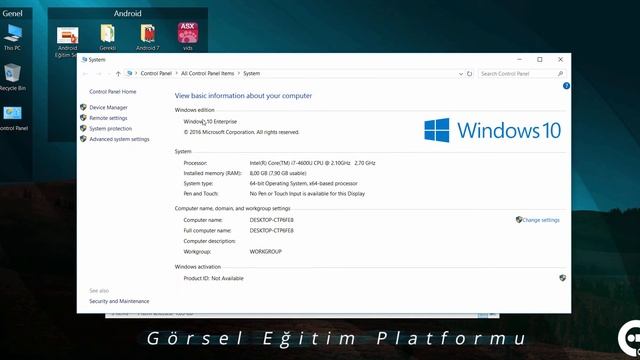Go to All Control Panel Items breadcrumb
The width and height of the screenshot is (640, 360).
pos(207,73)
